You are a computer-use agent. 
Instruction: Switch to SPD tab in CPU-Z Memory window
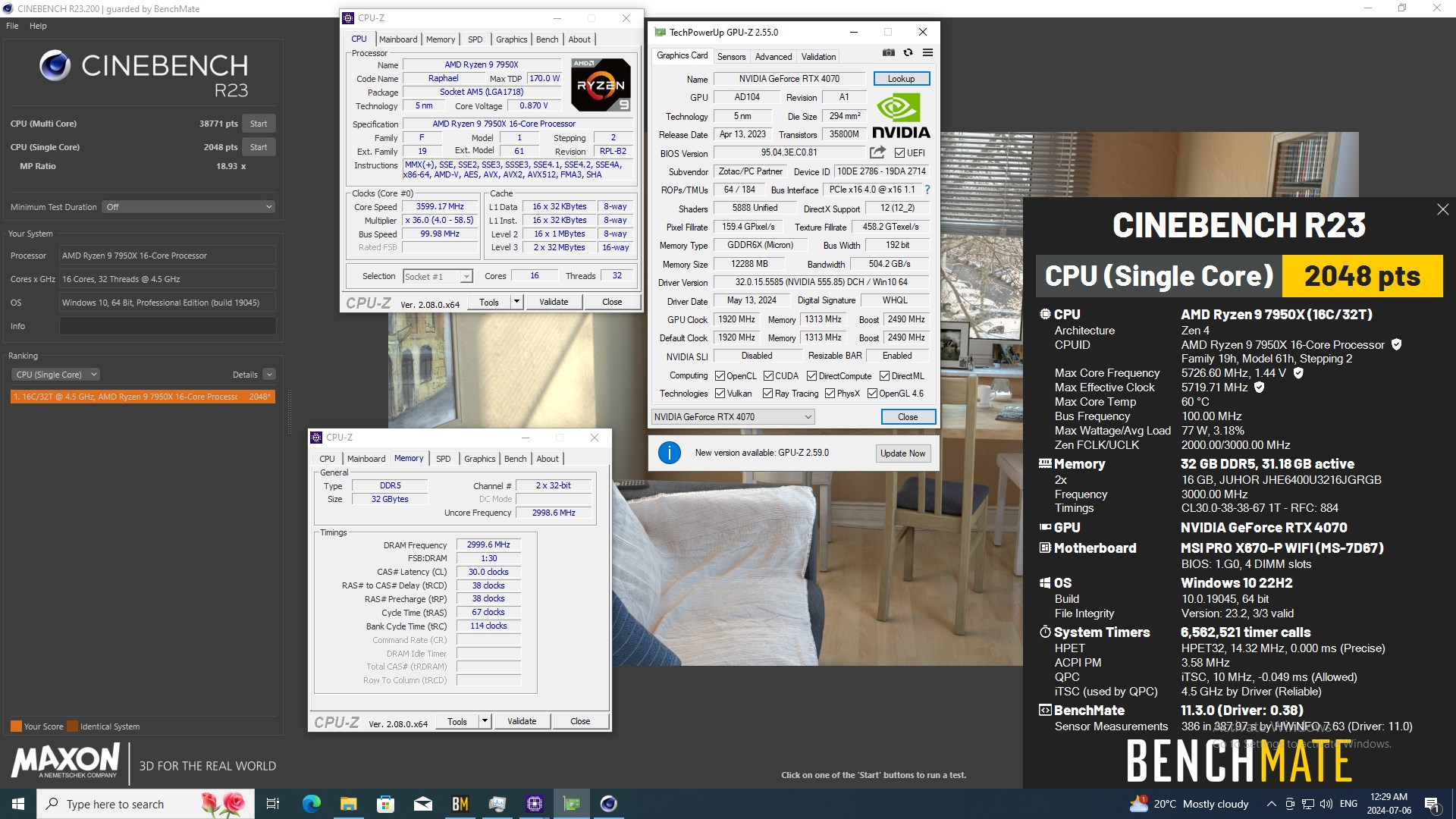coord(444,459)
